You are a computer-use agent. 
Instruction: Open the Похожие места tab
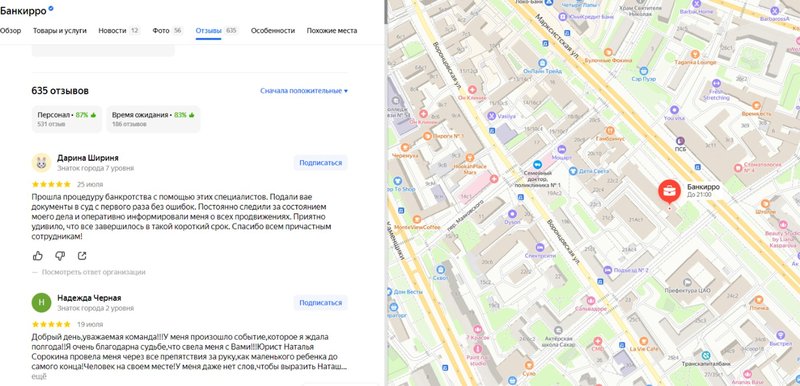coord(332,31)
